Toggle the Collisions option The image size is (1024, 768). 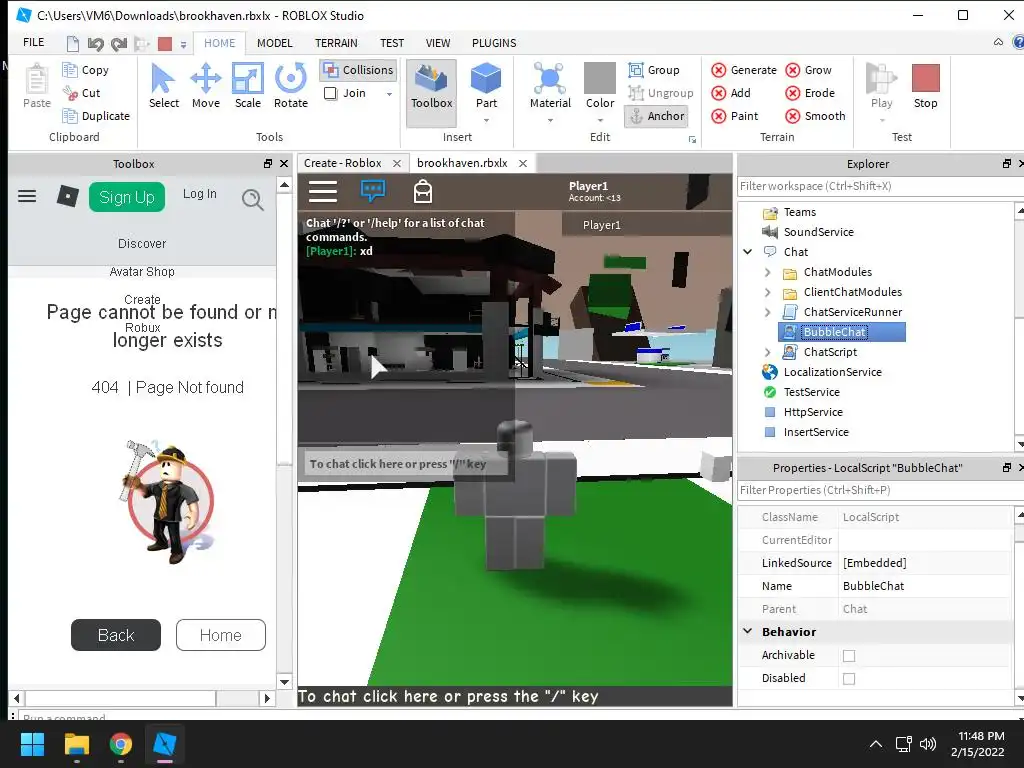pyautogui.click(x=359, y=70)
